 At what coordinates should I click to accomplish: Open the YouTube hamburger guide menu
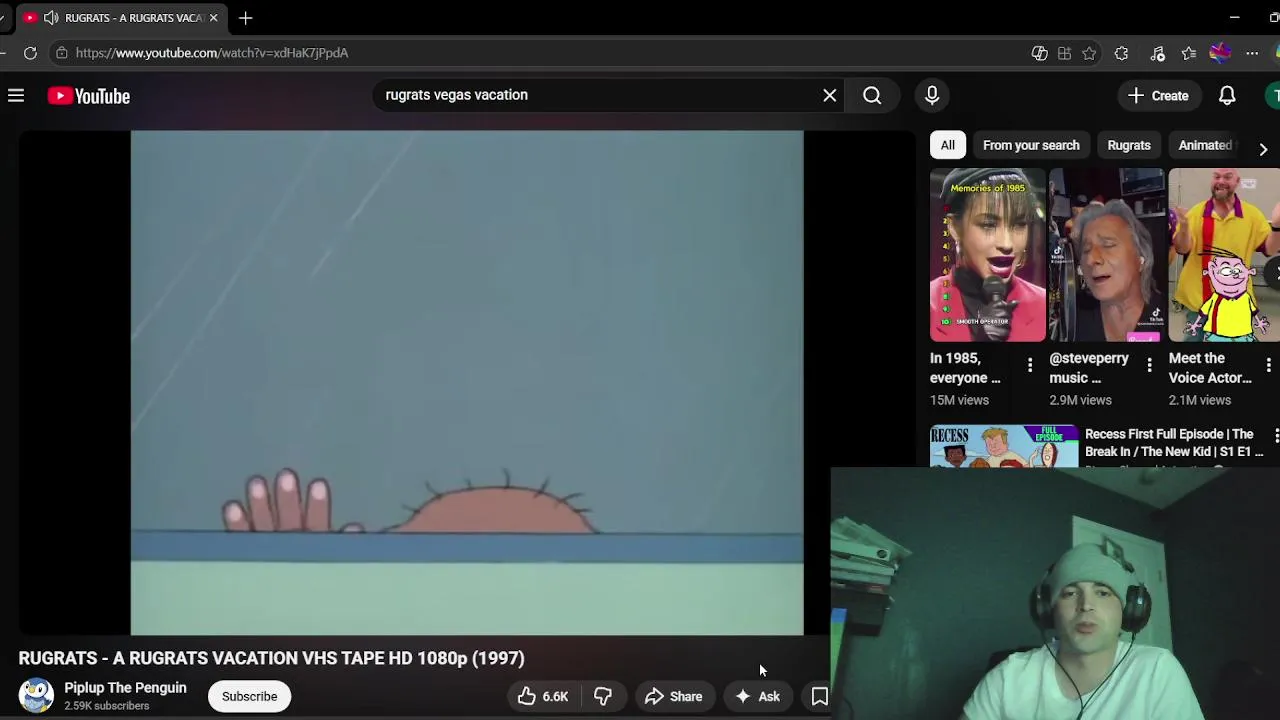(x=16, y=96)
